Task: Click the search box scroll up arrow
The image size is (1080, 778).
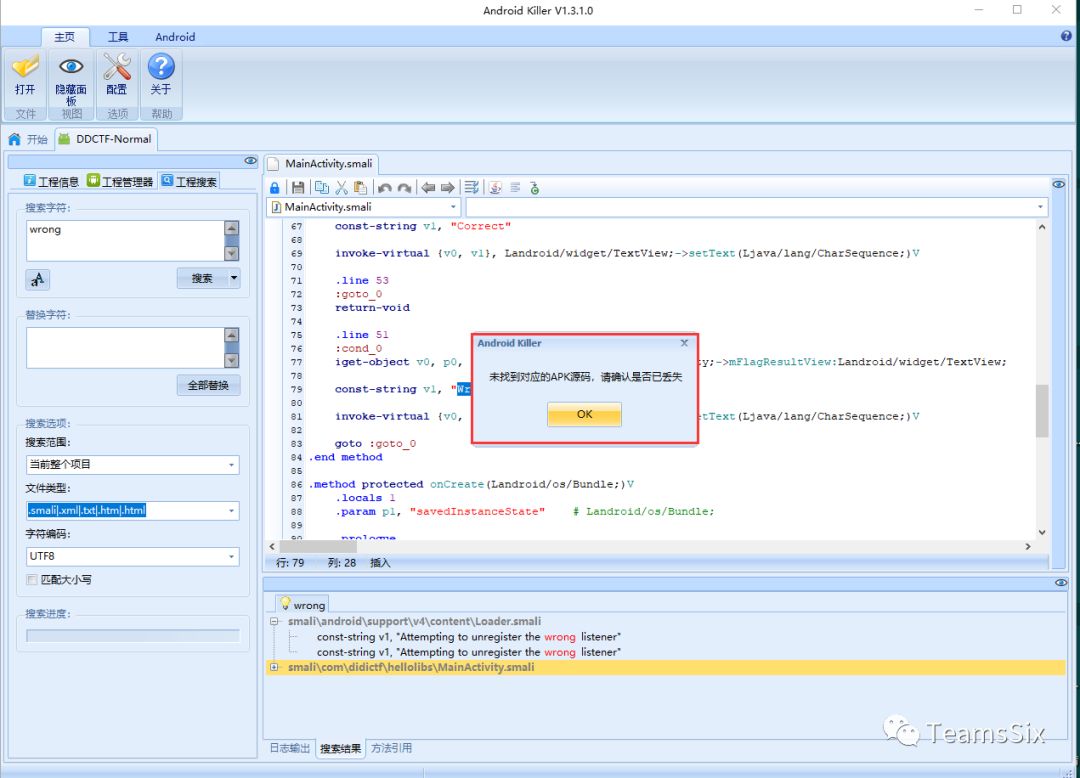Action: [231, 228]
